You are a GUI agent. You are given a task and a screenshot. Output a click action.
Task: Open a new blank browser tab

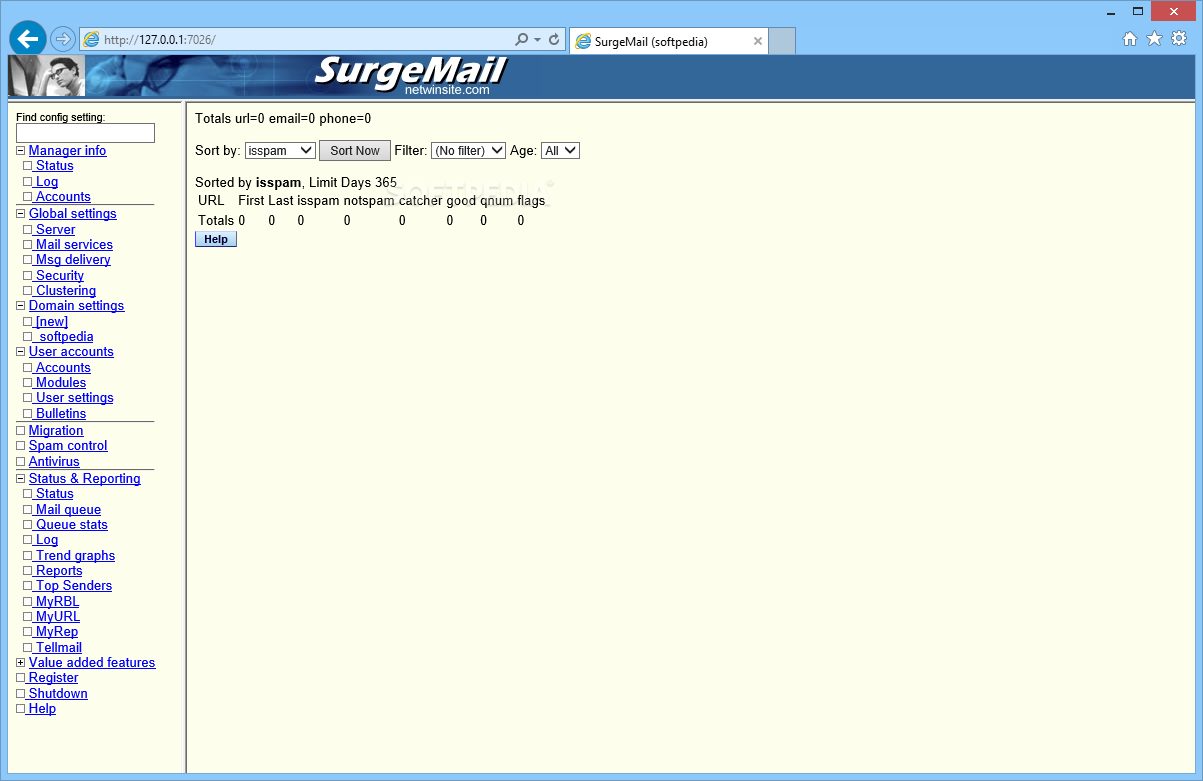782,41
